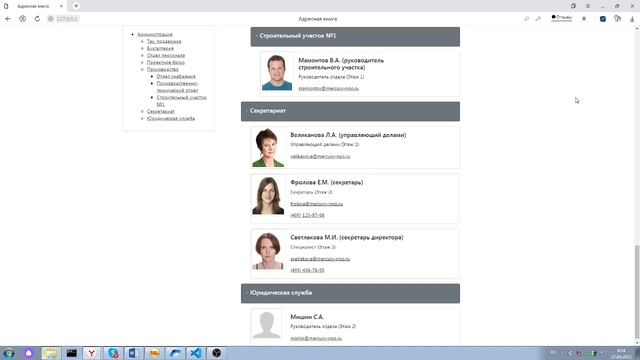Click the orange round taskbar icon

[154, 353]
